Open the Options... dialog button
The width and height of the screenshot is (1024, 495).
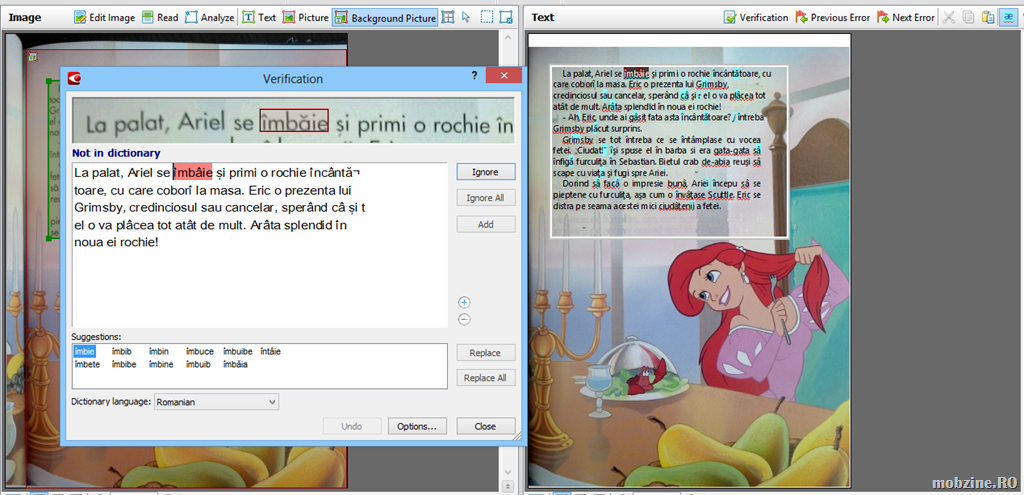pyautogui.click(x=416, y=426)
